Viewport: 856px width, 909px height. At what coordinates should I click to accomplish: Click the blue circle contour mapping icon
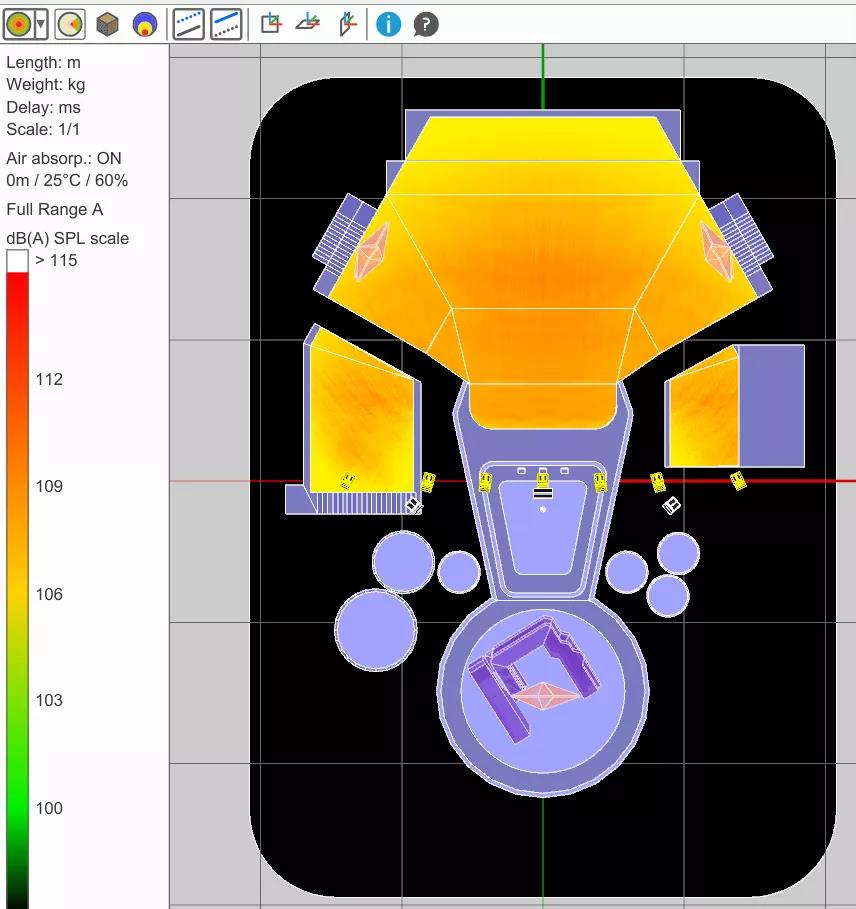click(x=145, y=24)
